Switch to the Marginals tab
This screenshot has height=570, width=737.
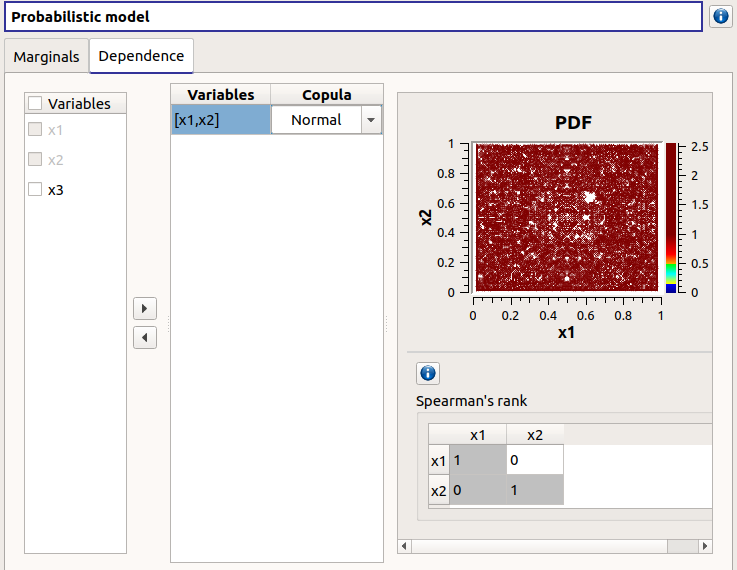(46, 57)
